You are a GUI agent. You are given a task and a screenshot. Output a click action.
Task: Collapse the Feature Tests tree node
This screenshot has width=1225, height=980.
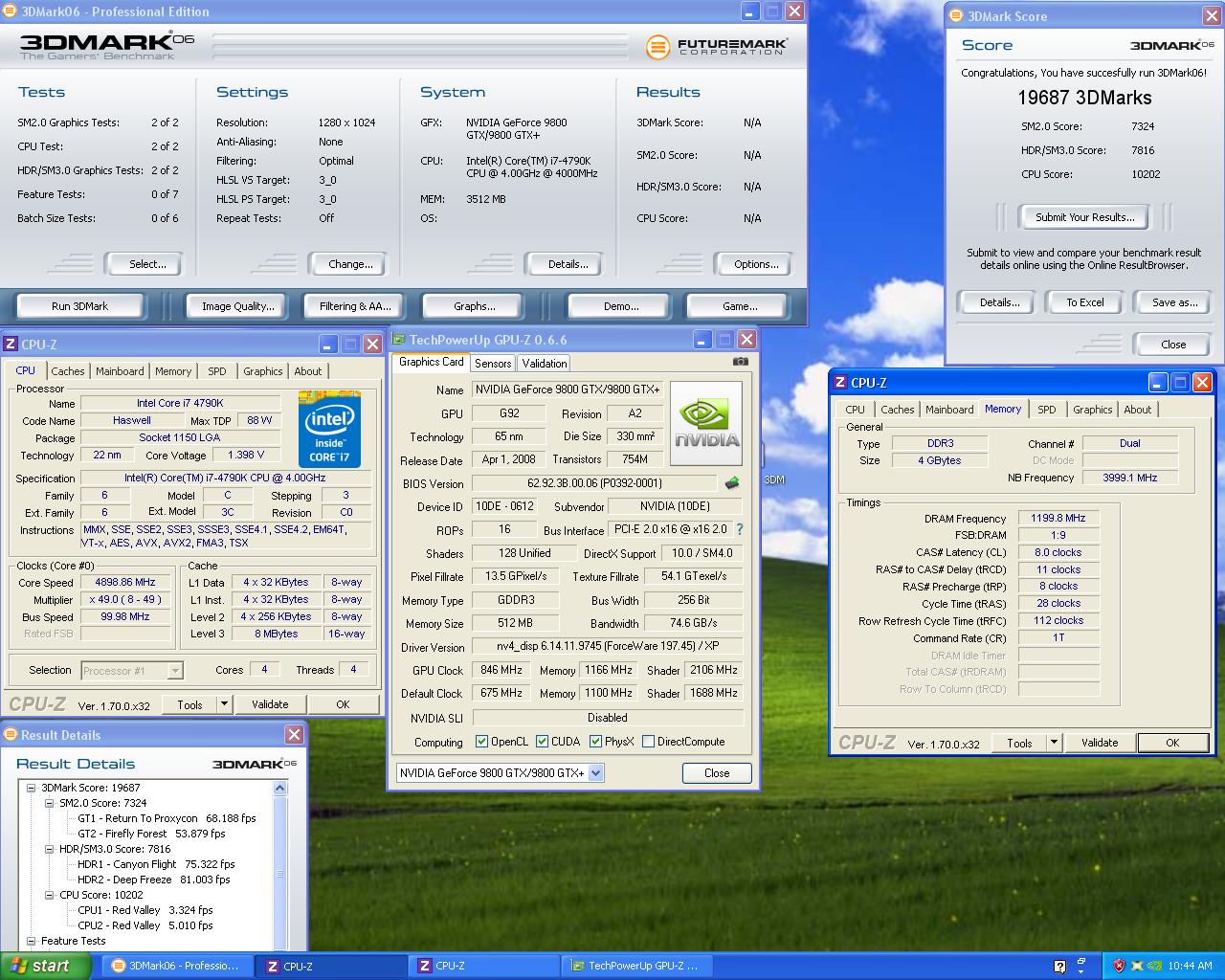(x=32, y=941)
